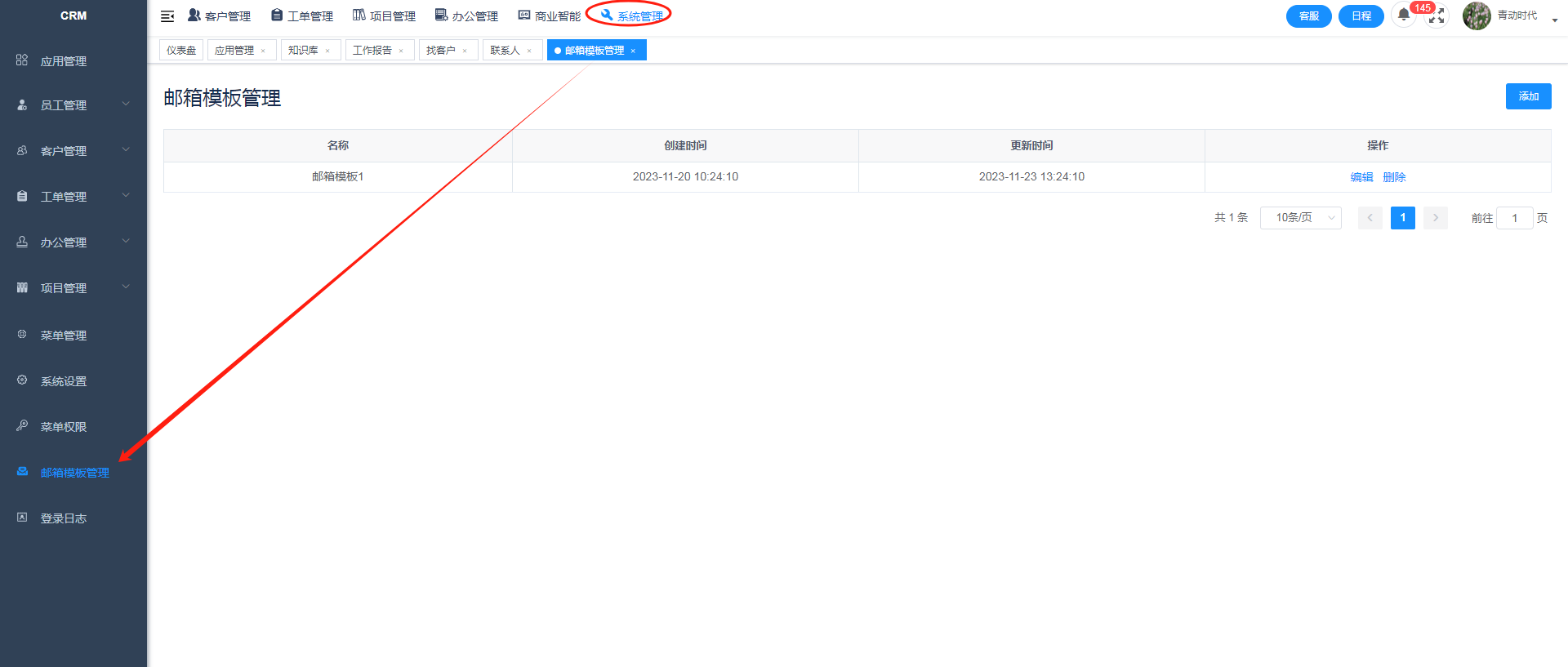Open the 10条/页 page size dropdown
This screenshot has height=667, width=1568.
pyautogui.click(x=1300, y=218)
